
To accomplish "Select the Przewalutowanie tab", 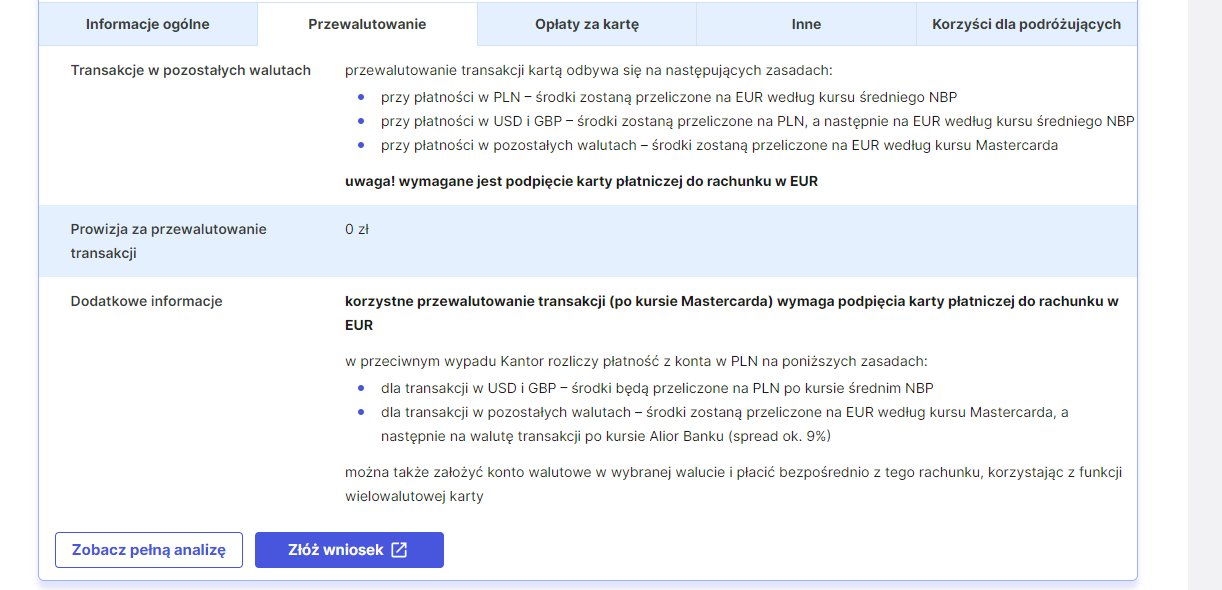I will (367, 24).
